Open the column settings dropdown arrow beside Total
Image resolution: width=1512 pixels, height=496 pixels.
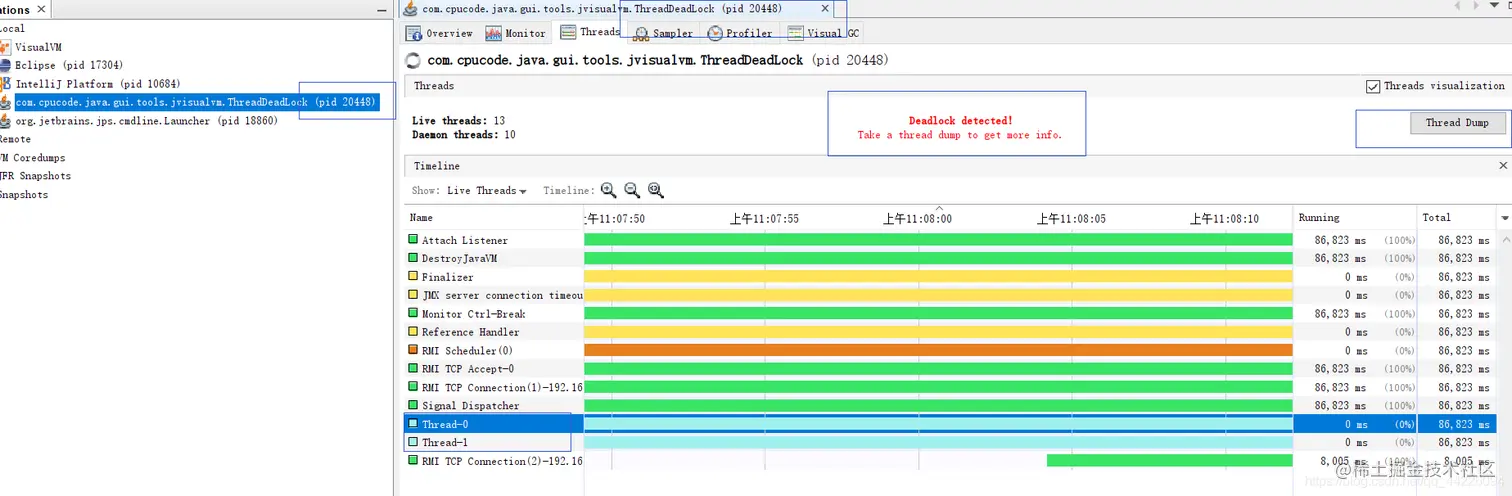pos(1505,217)
